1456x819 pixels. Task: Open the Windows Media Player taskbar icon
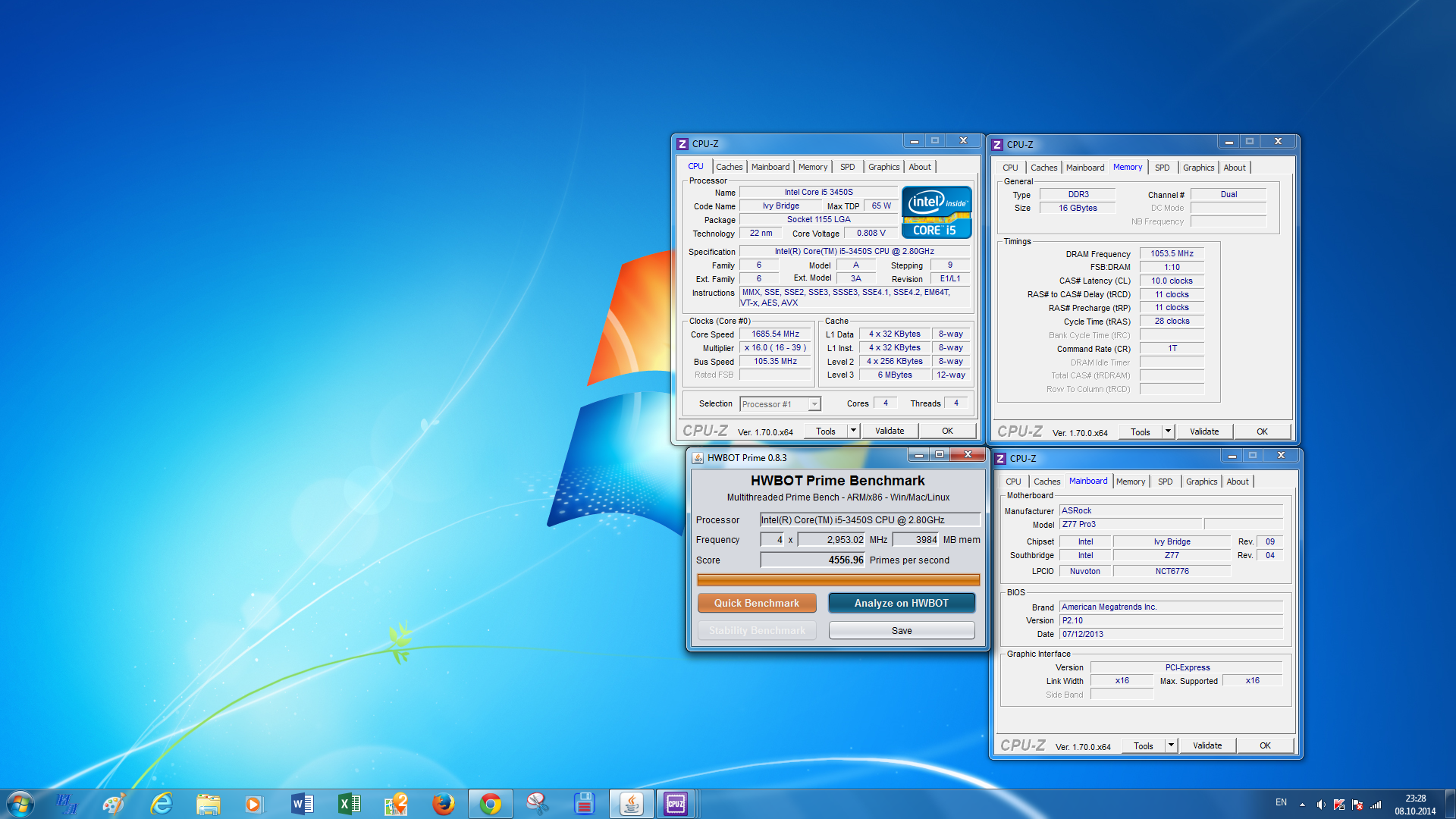click(x=253, y=804)
